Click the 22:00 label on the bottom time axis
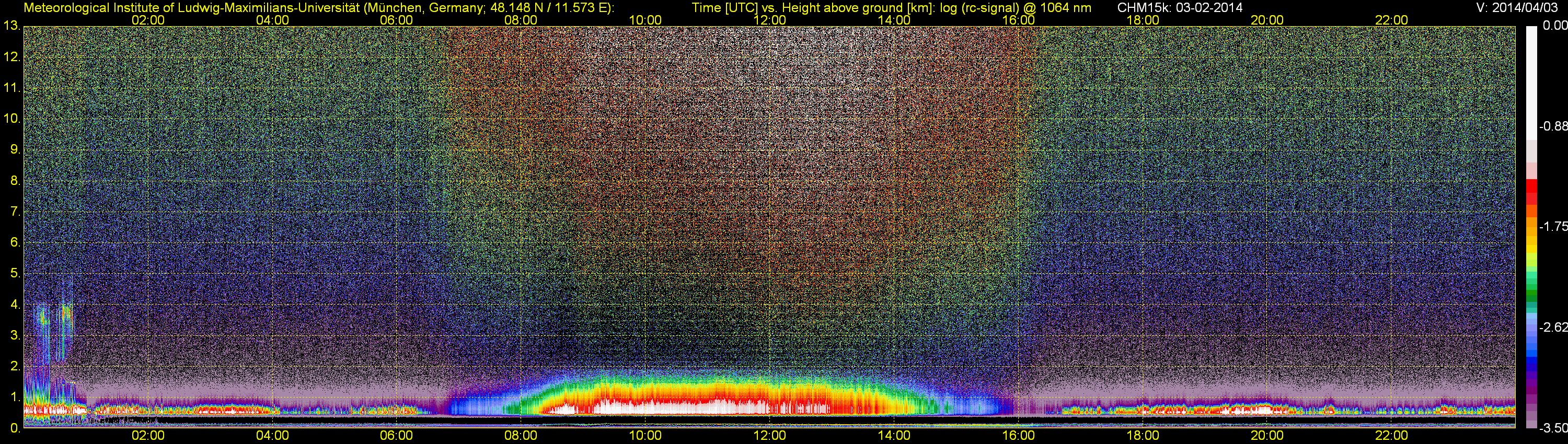This screenshot has height=444, width=1568. [x=1391, y=436]
